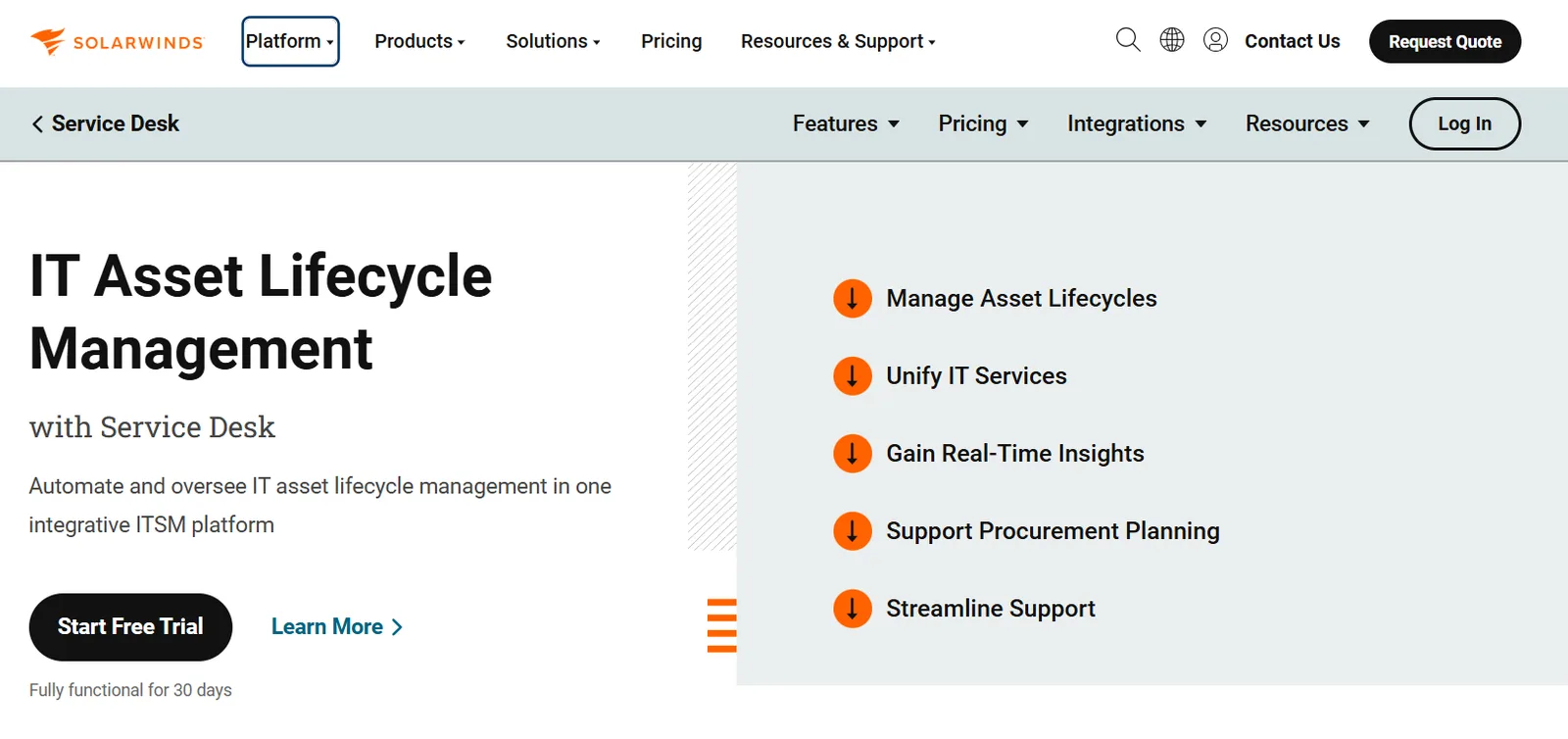Click the 'with Service Desk' subtitle
This screenshot has width=1568, height=739.
152,427
